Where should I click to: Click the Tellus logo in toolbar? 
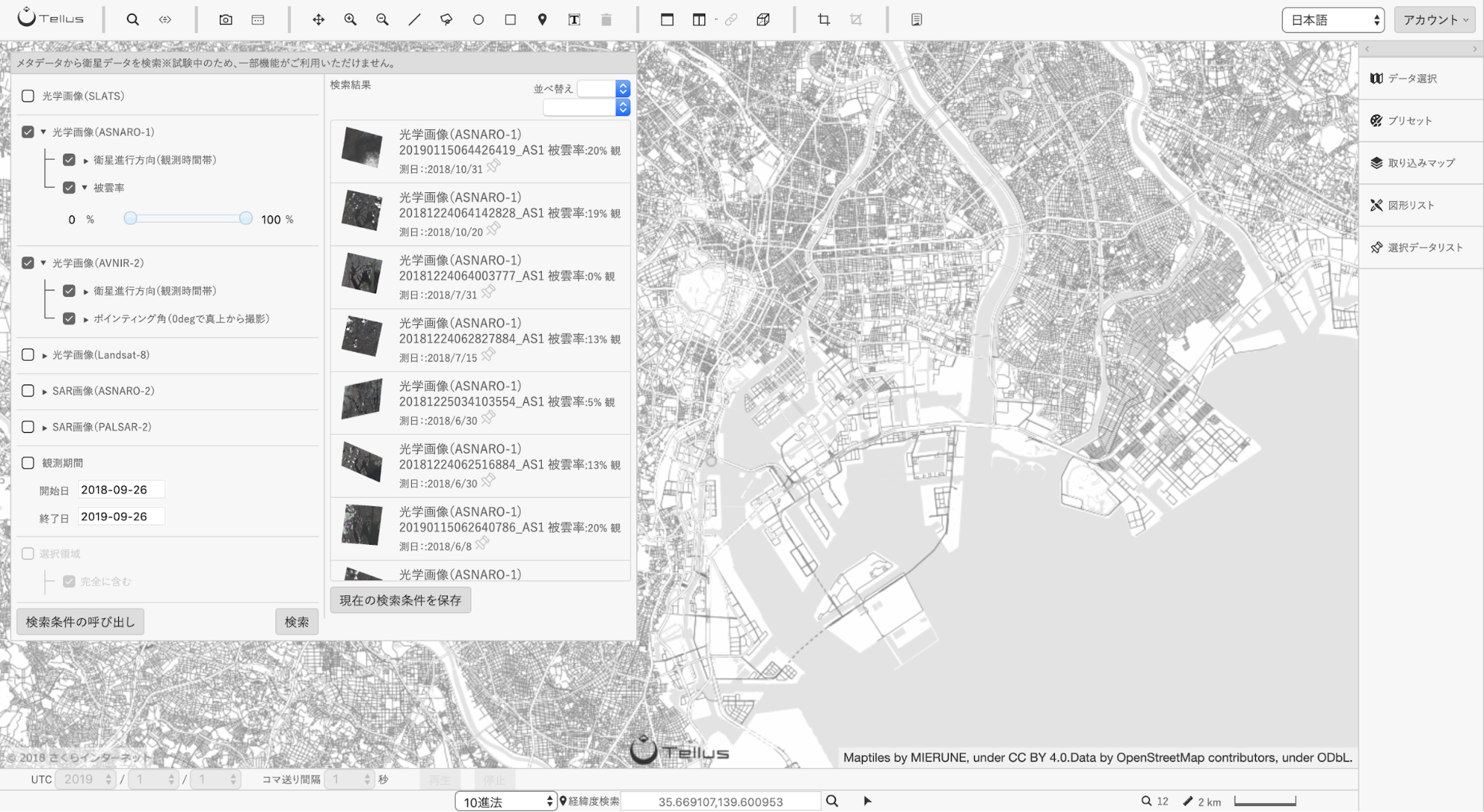pyautogui.click(x=50, y=18)
